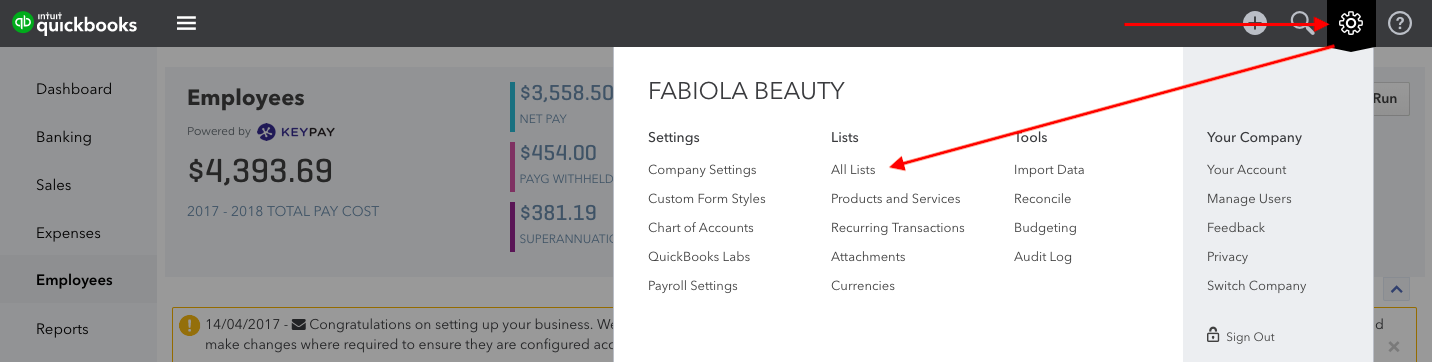Image resolution: width=1432 pixels, height=362 pixels.
Task: Click the plus create icon
Action: click(x=1255, y=23)
